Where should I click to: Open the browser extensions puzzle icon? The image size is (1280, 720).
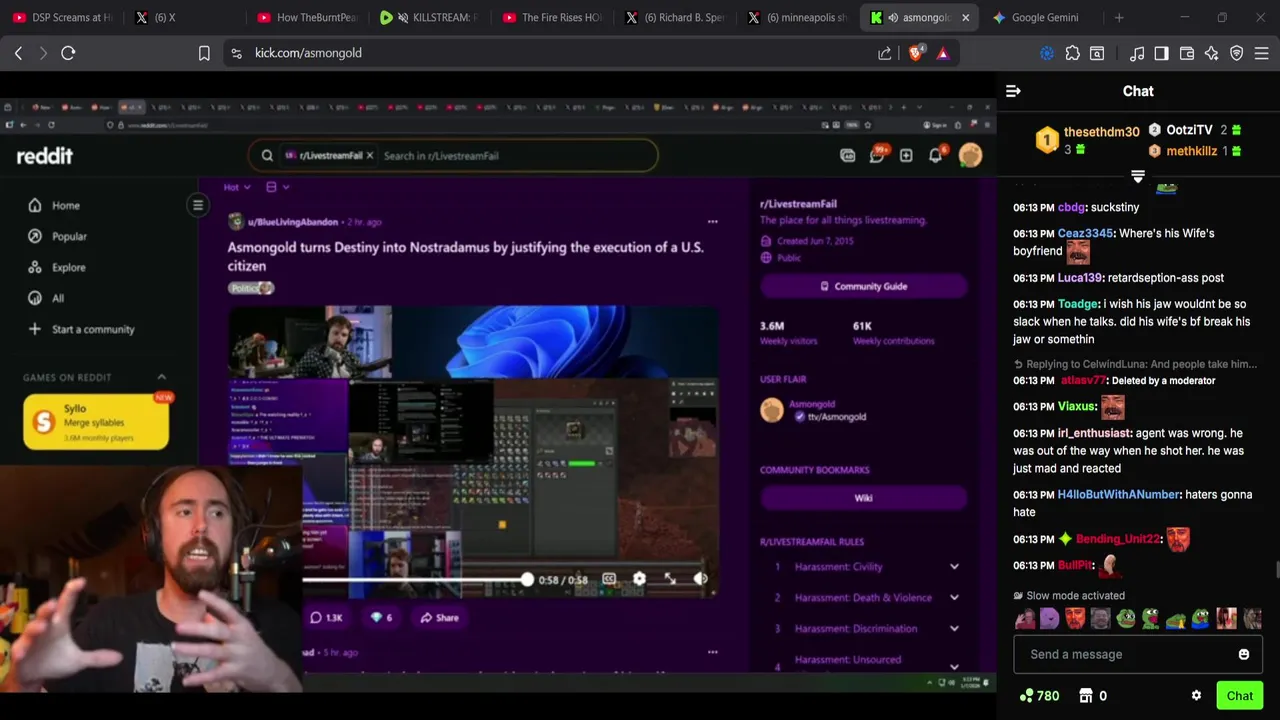pos(1072,53)
